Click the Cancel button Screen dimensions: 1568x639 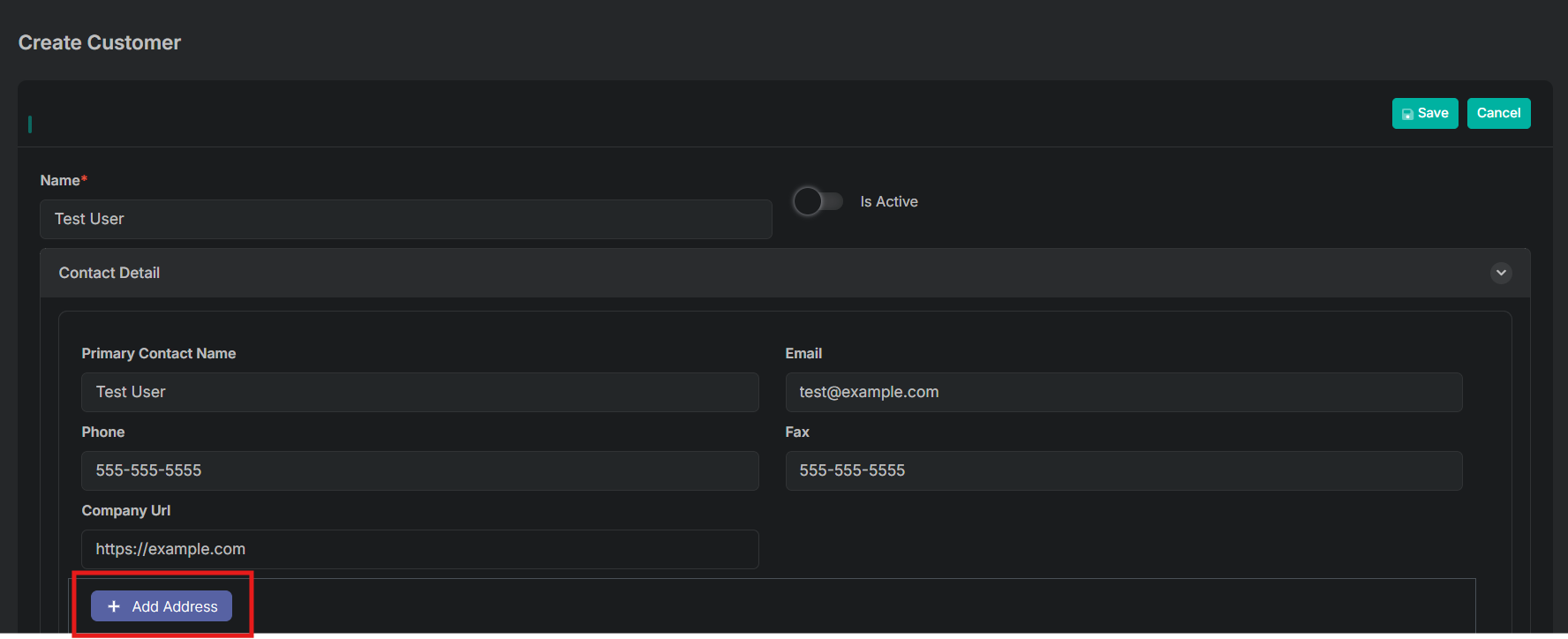[1498, 113]
